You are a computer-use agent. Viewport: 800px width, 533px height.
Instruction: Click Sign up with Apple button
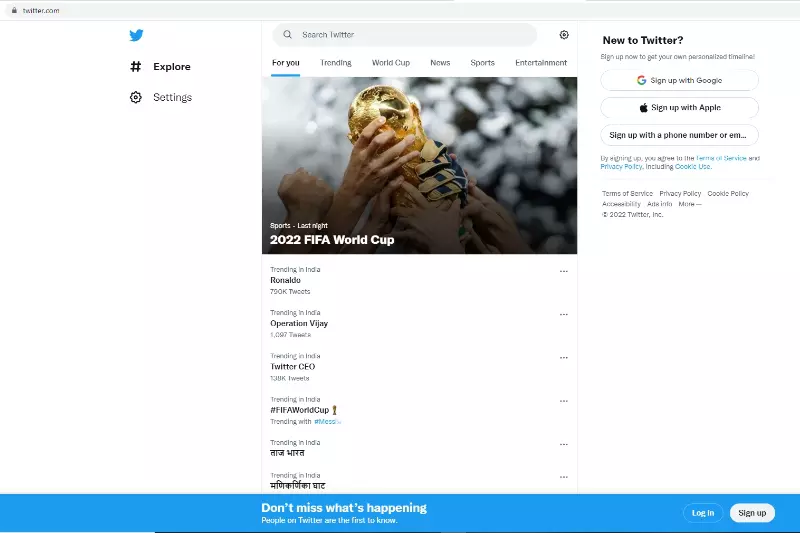[x=680, y=108]
